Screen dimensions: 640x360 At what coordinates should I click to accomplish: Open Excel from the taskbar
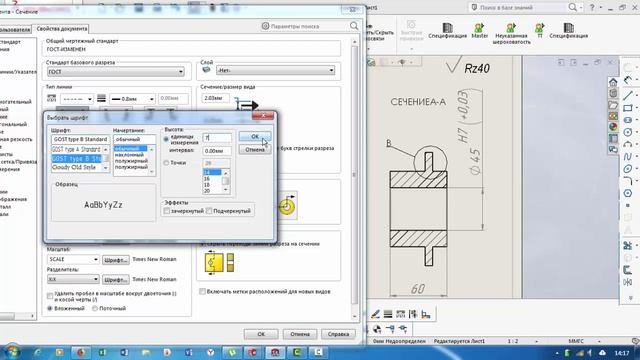(x=102, y=352)
